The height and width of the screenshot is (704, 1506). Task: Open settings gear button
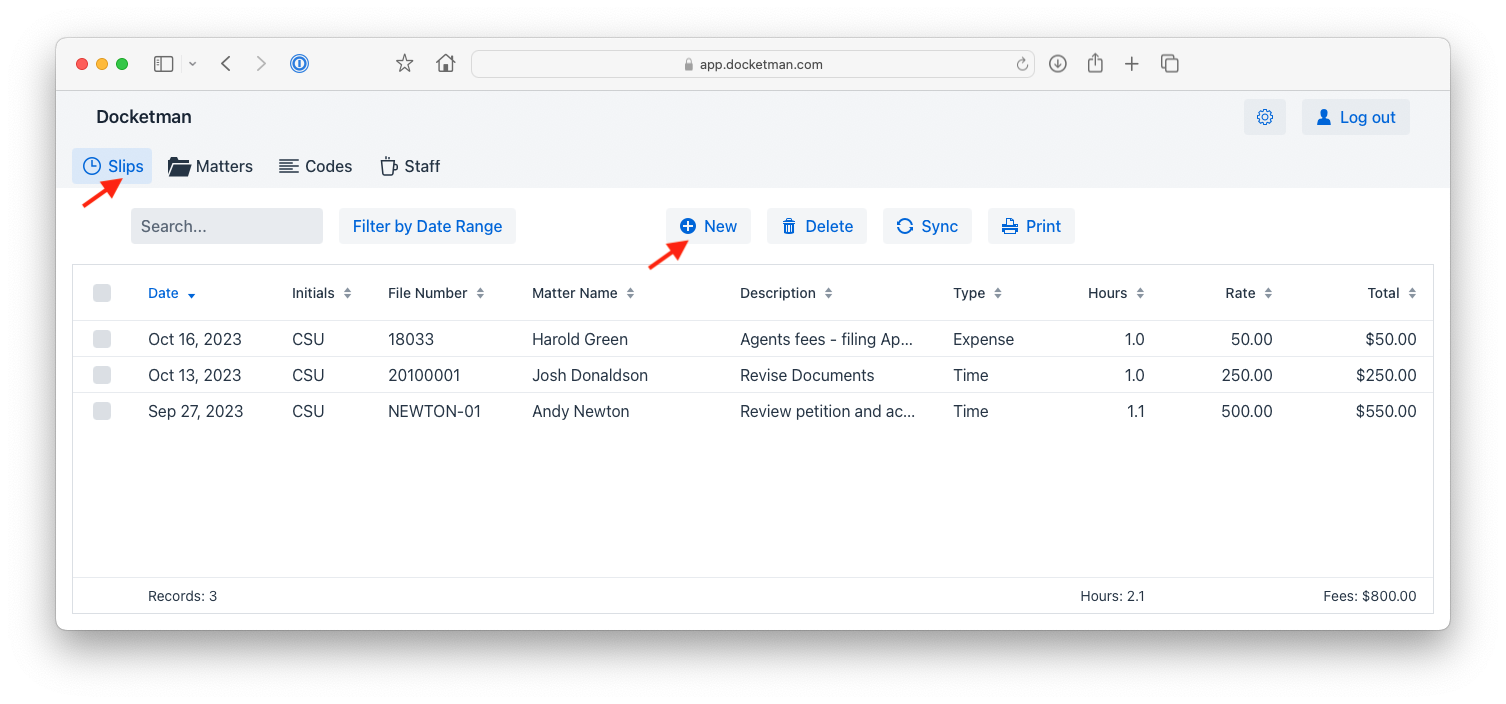tap(1265, 117)
